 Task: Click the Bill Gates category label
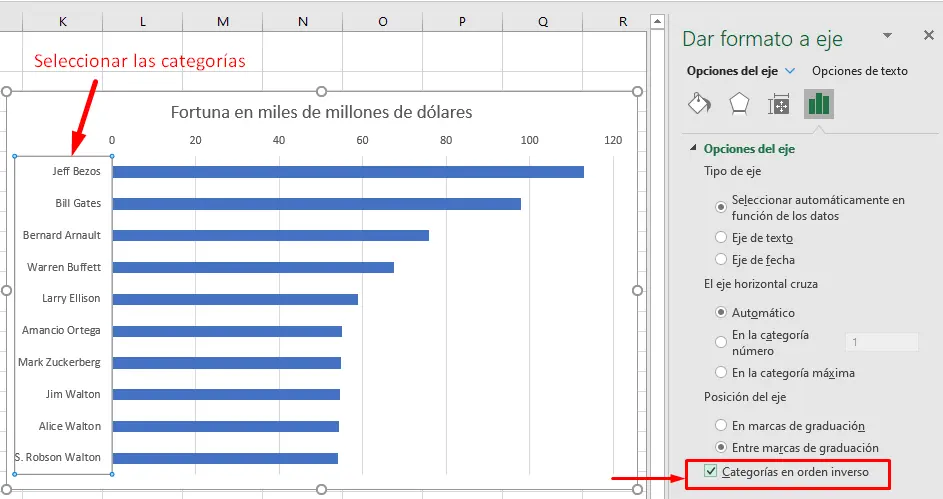tap(78, 203)
